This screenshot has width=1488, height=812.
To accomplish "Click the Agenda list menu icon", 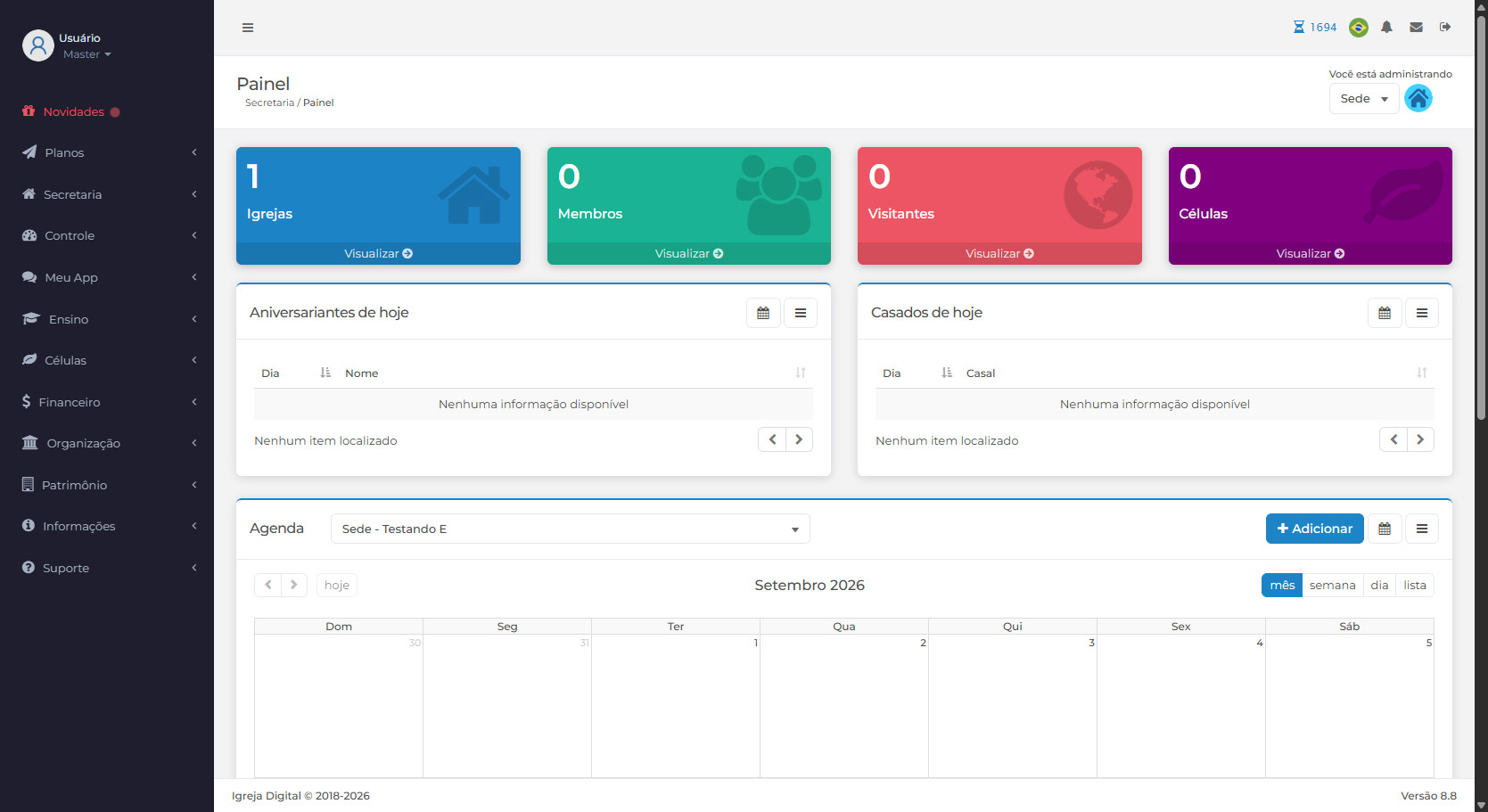I will [x=1422, y=529].
